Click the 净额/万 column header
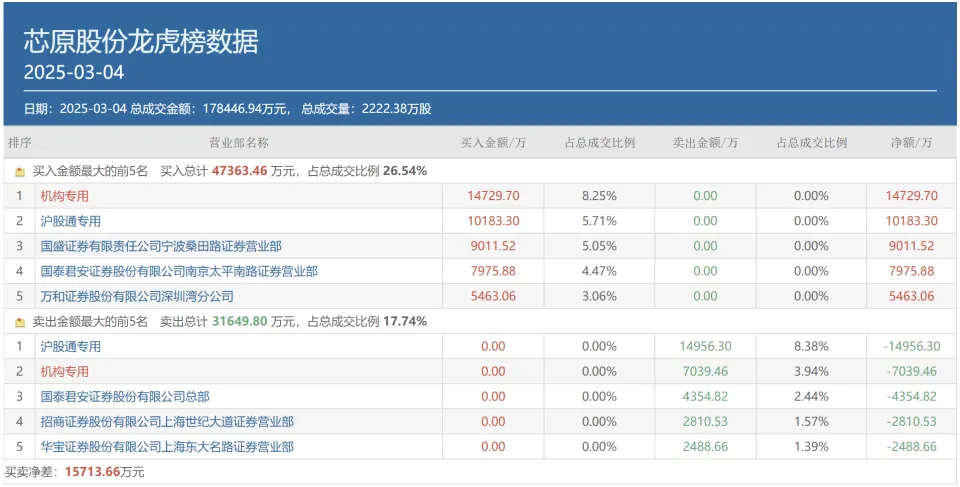This screenshot has height=487, width=960. (911, 143)
